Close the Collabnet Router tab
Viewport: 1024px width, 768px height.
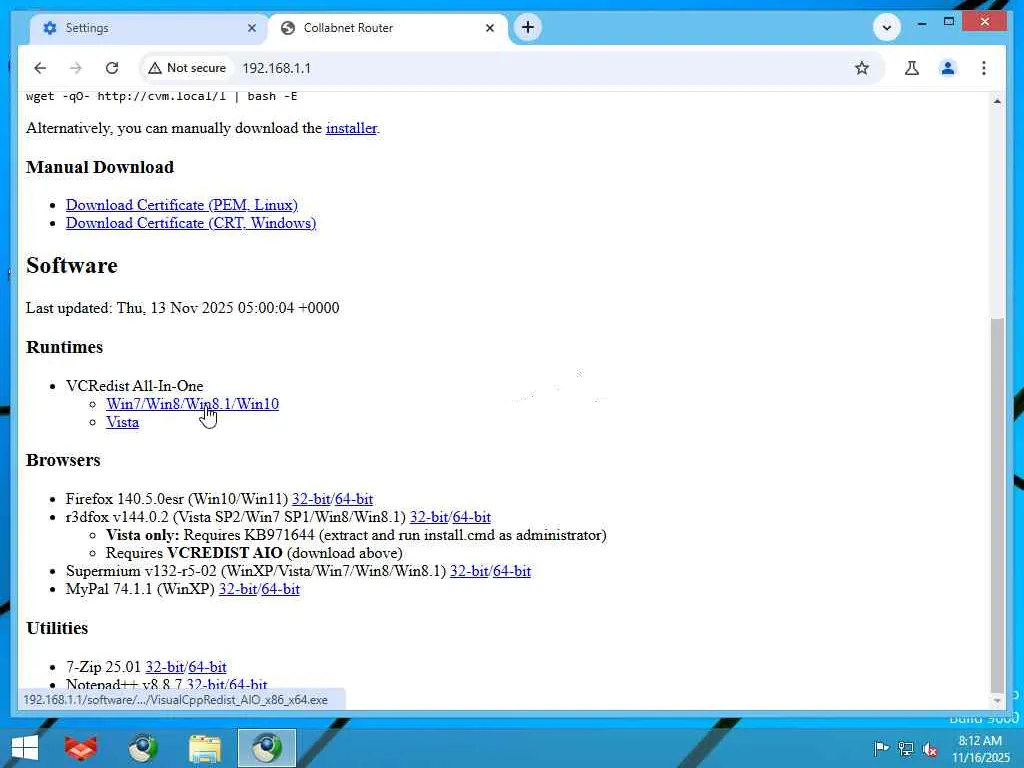(490, 28)
